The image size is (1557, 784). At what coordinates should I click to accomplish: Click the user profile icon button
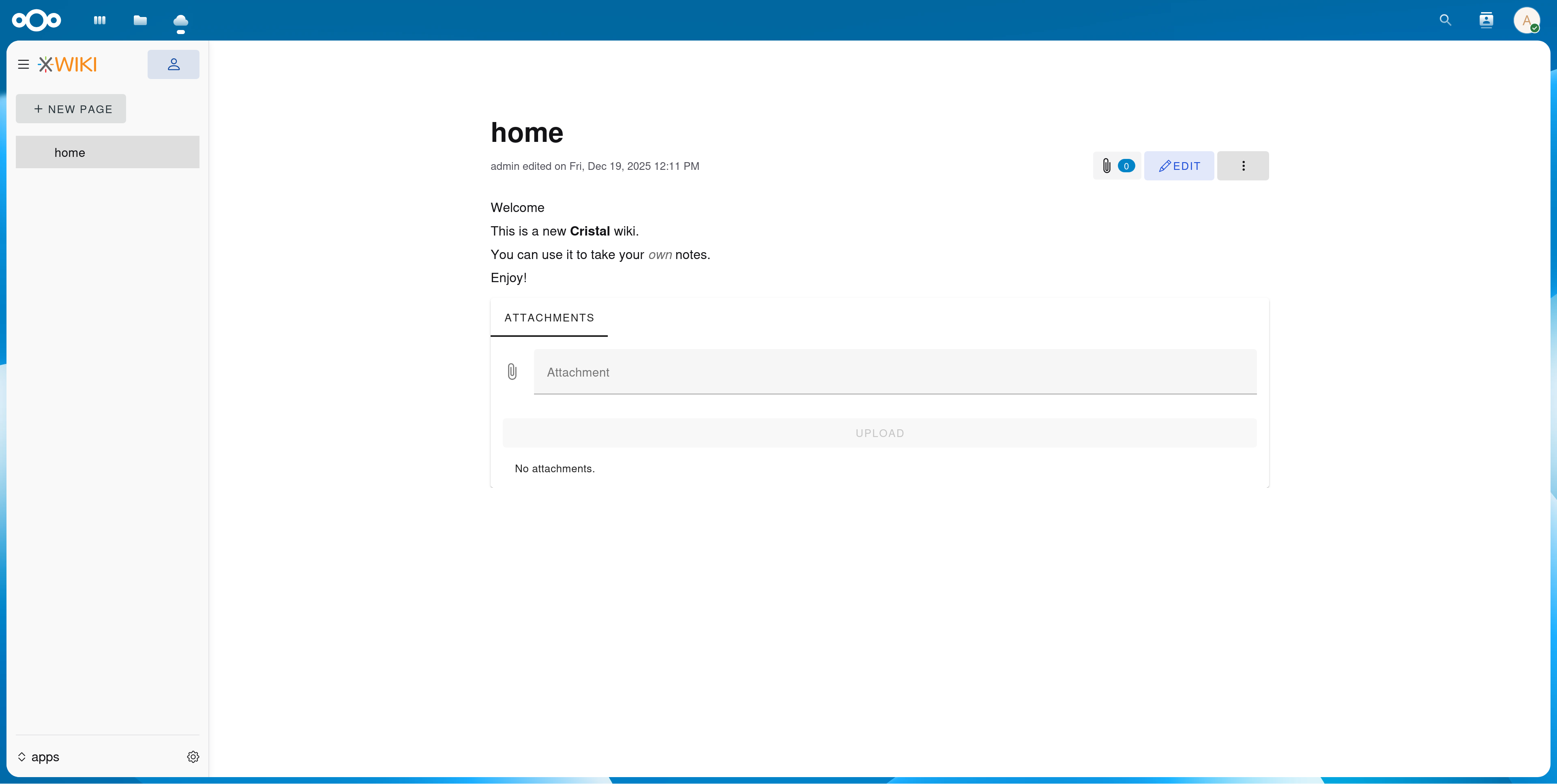[174, 64]
